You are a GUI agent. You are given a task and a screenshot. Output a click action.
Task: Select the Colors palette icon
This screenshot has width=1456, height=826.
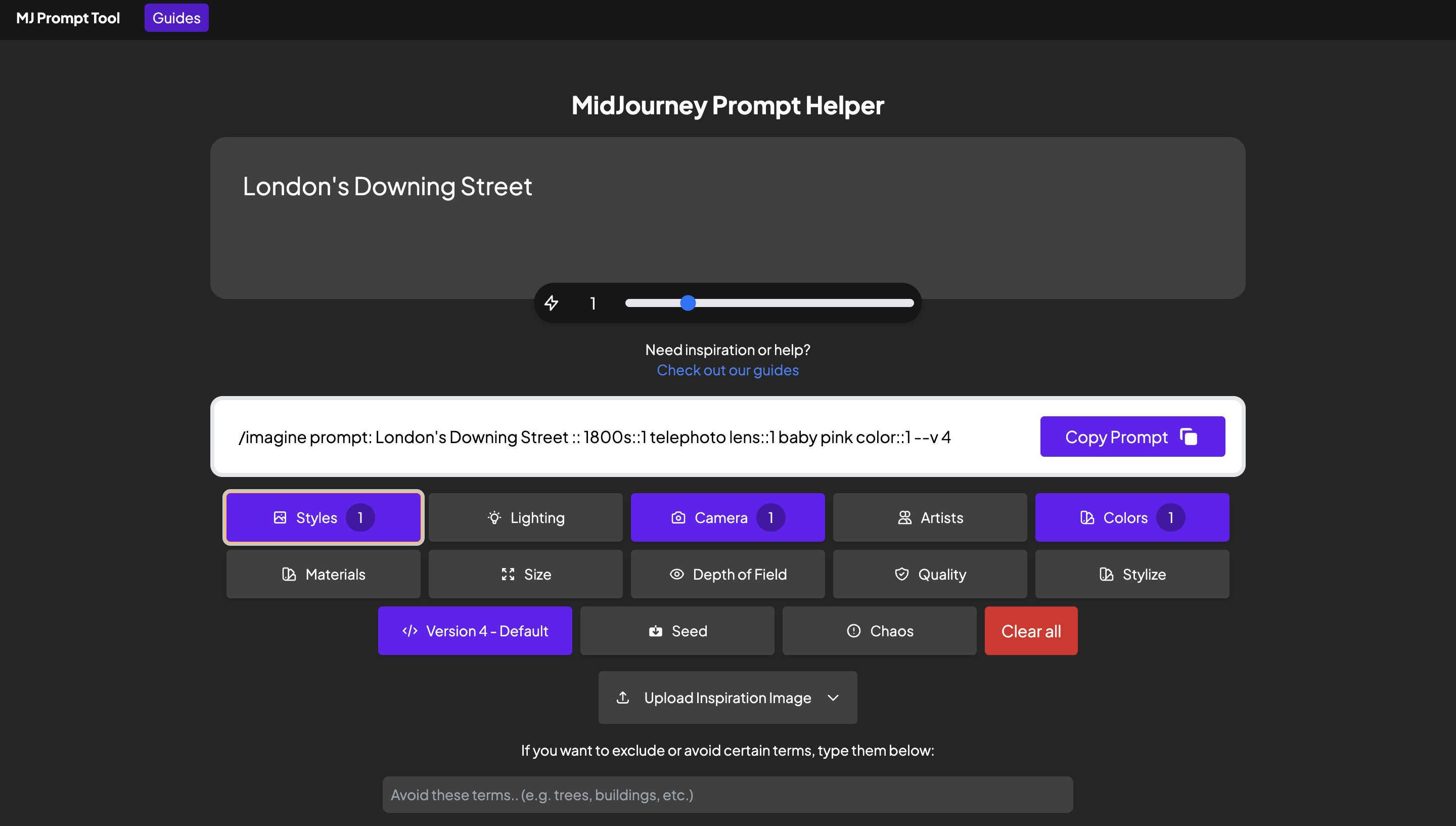click(1087, 517)
